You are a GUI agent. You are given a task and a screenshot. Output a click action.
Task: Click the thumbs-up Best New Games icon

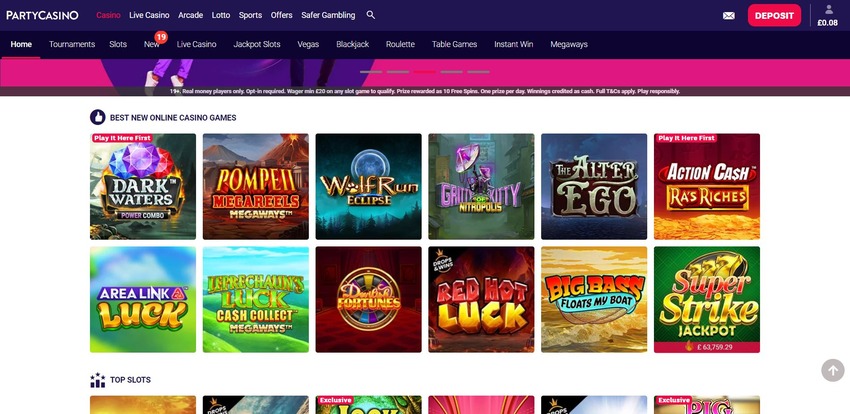98,117
